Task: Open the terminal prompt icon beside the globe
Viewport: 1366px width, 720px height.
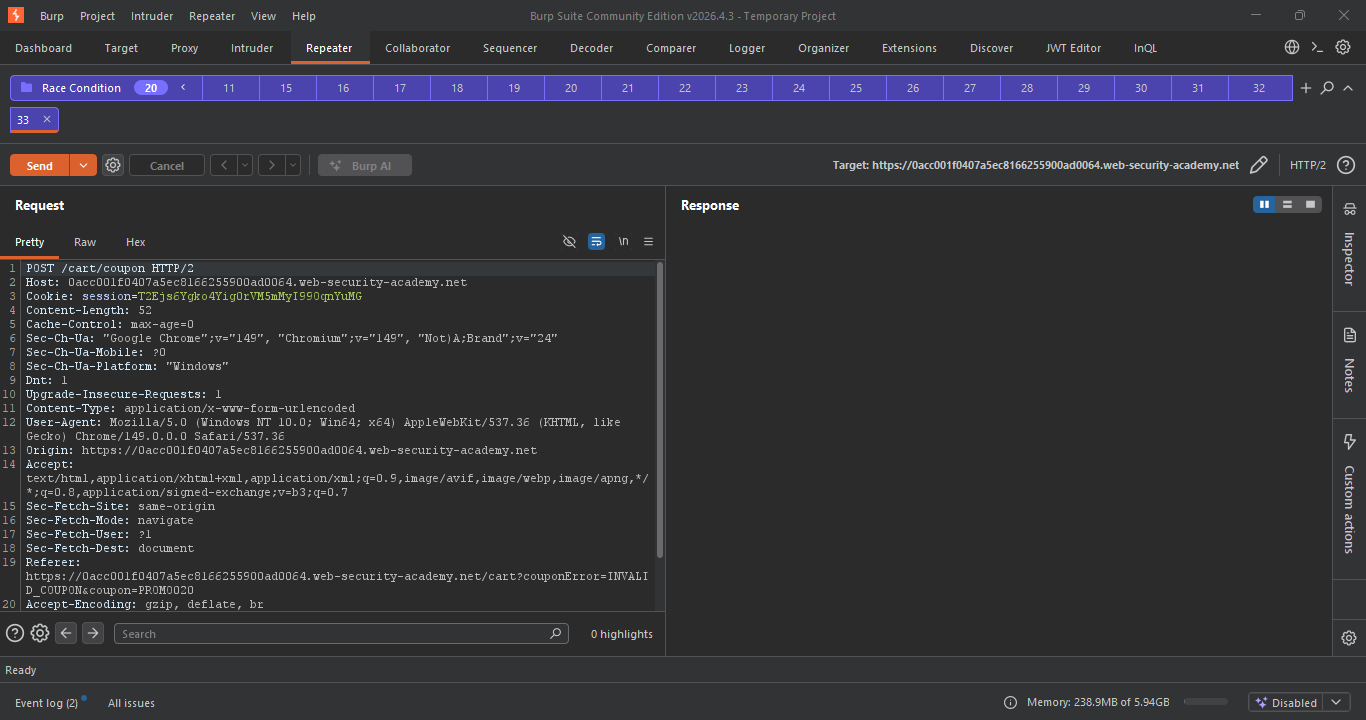Action: pyautogui.click(x=1317, y=47)
